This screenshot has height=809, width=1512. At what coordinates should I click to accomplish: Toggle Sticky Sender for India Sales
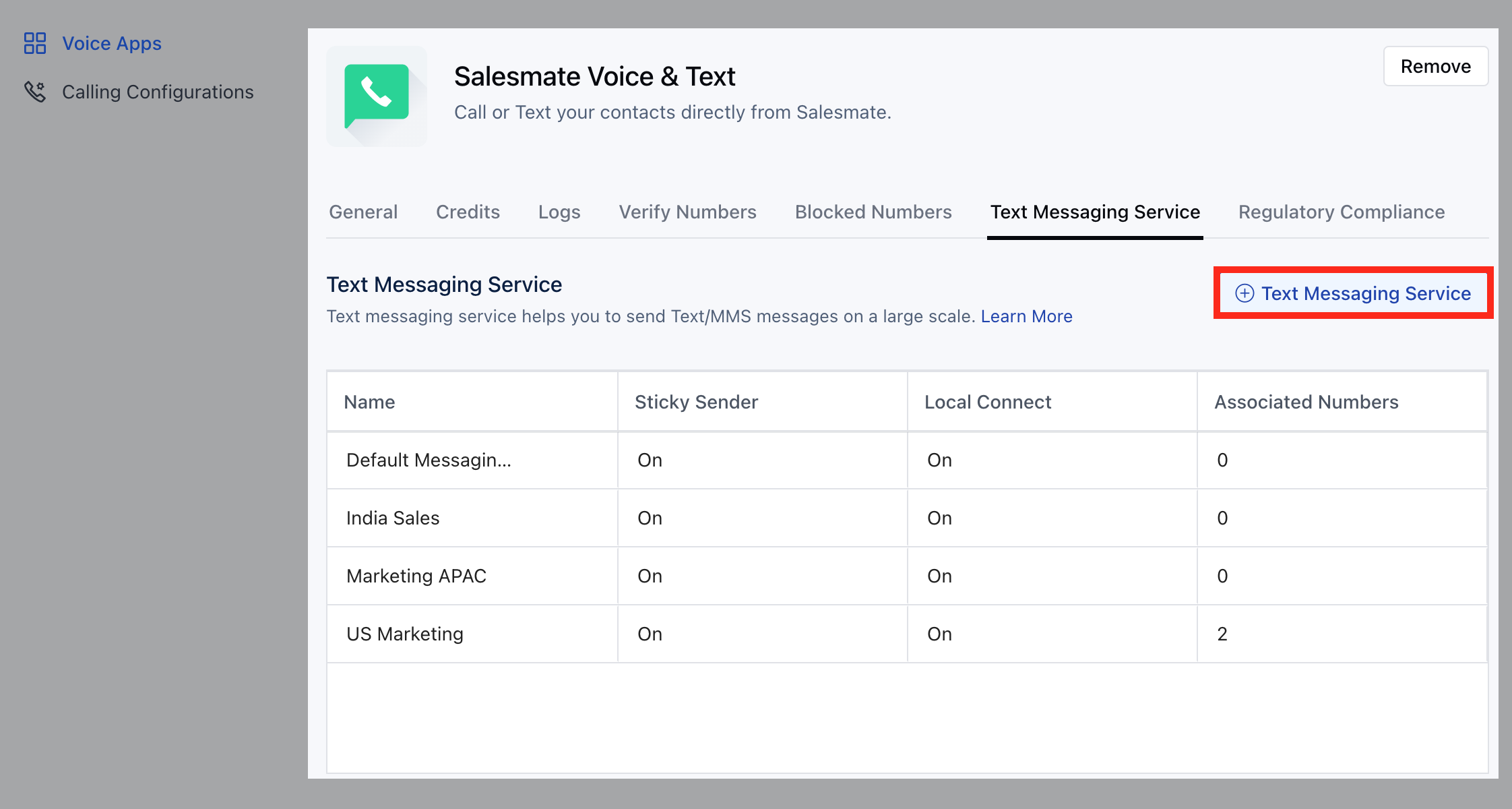[649, 518]
